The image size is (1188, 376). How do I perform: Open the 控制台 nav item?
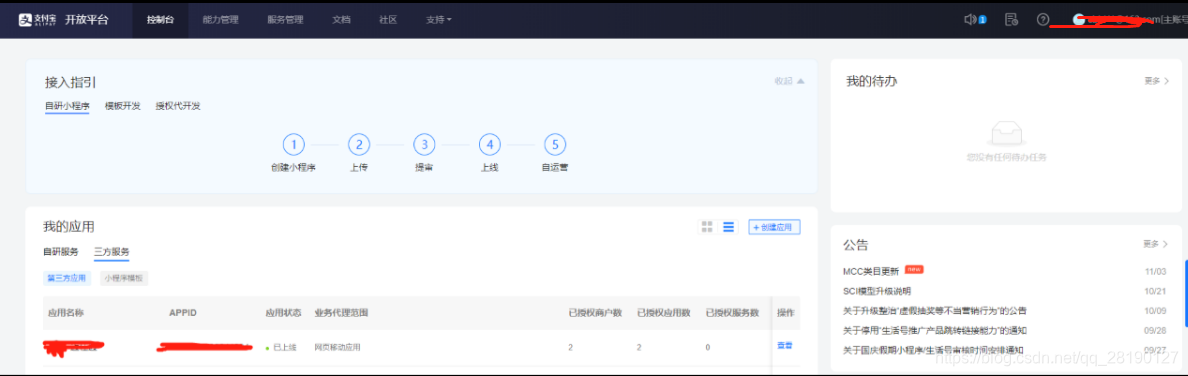click(160, 20)
